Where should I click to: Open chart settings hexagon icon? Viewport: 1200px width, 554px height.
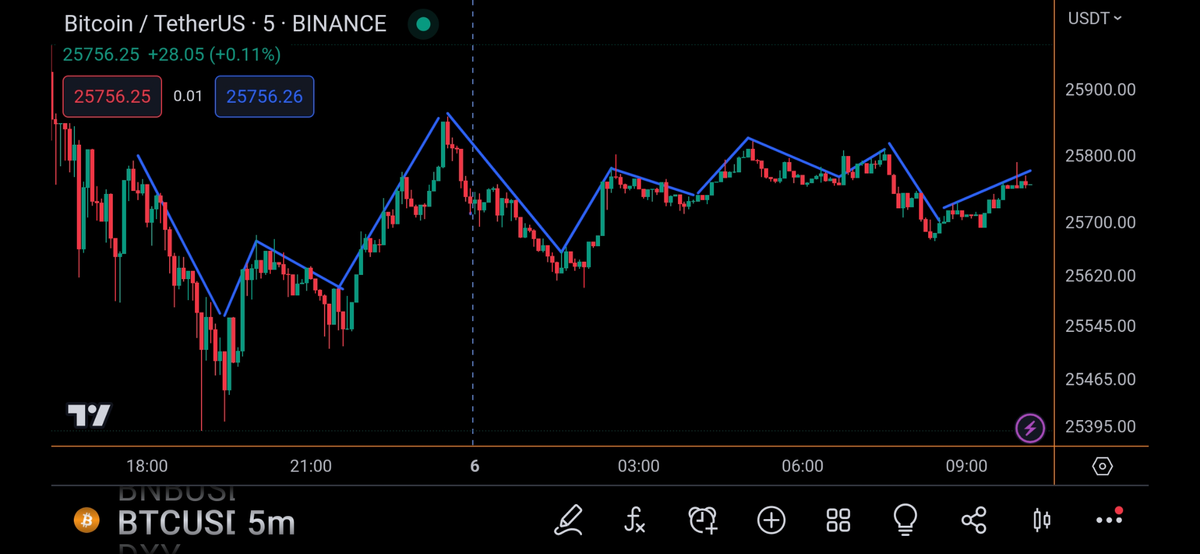(1102, 466)
